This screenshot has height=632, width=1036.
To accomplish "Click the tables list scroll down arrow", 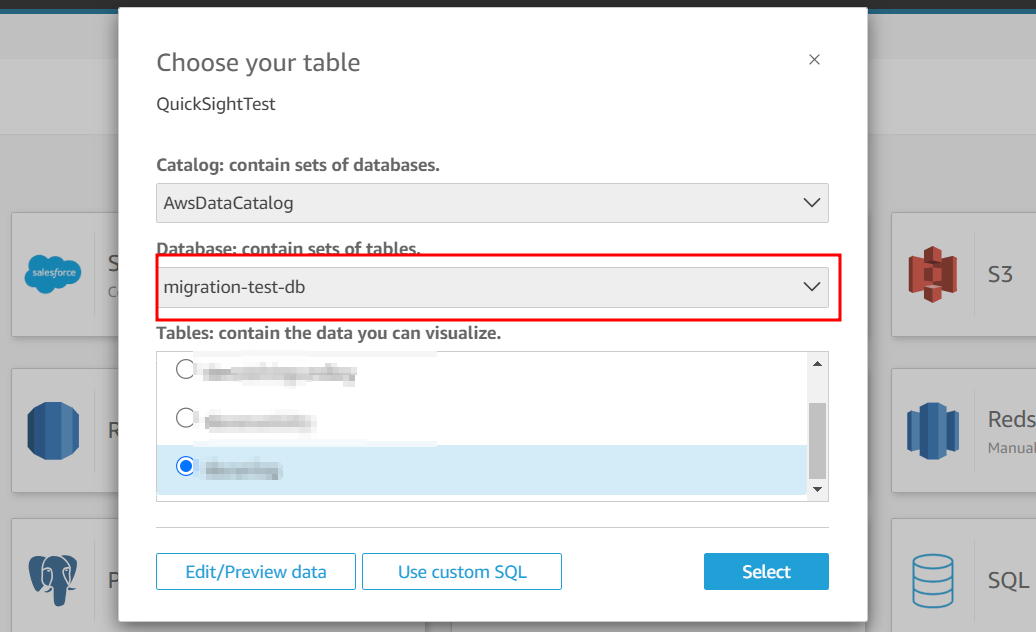I will point(817,489).
